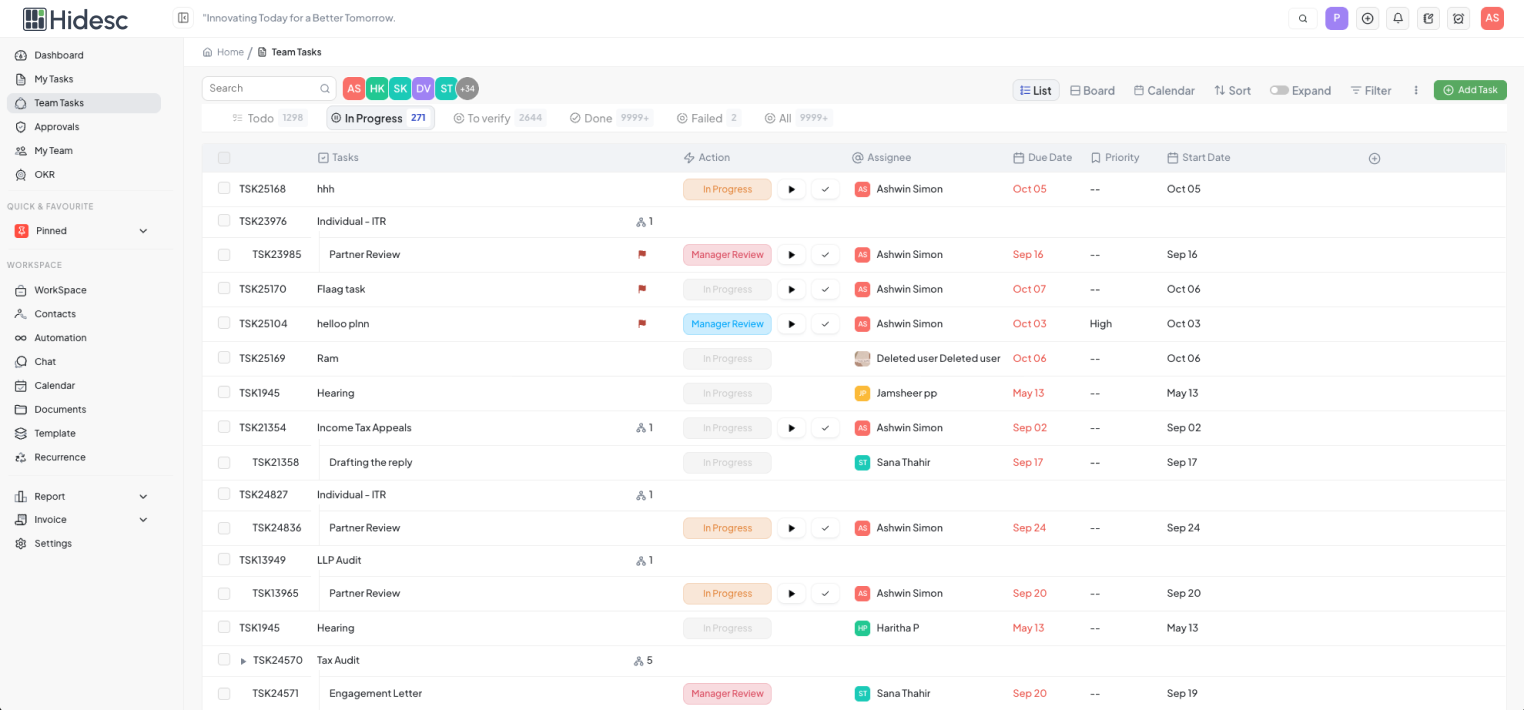Open the search icon in the header

pos(1302,18)
